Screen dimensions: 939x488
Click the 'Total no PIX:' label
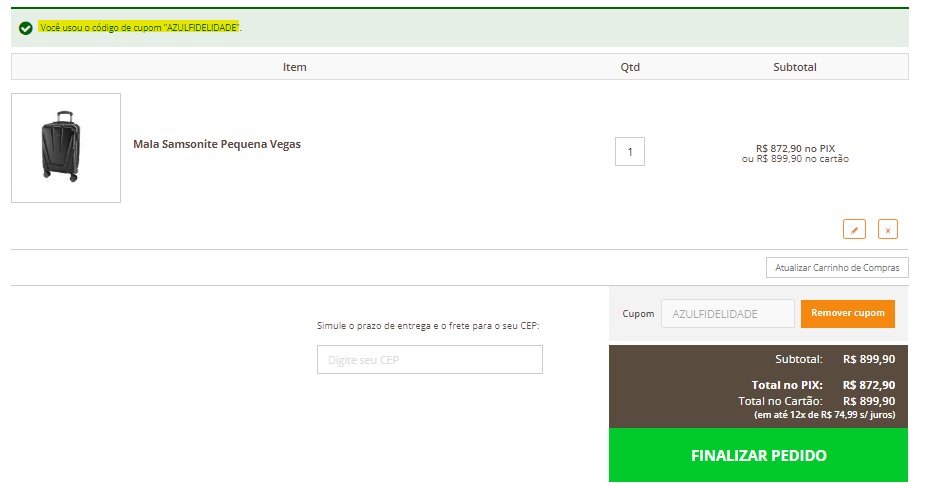click(787, 385)
